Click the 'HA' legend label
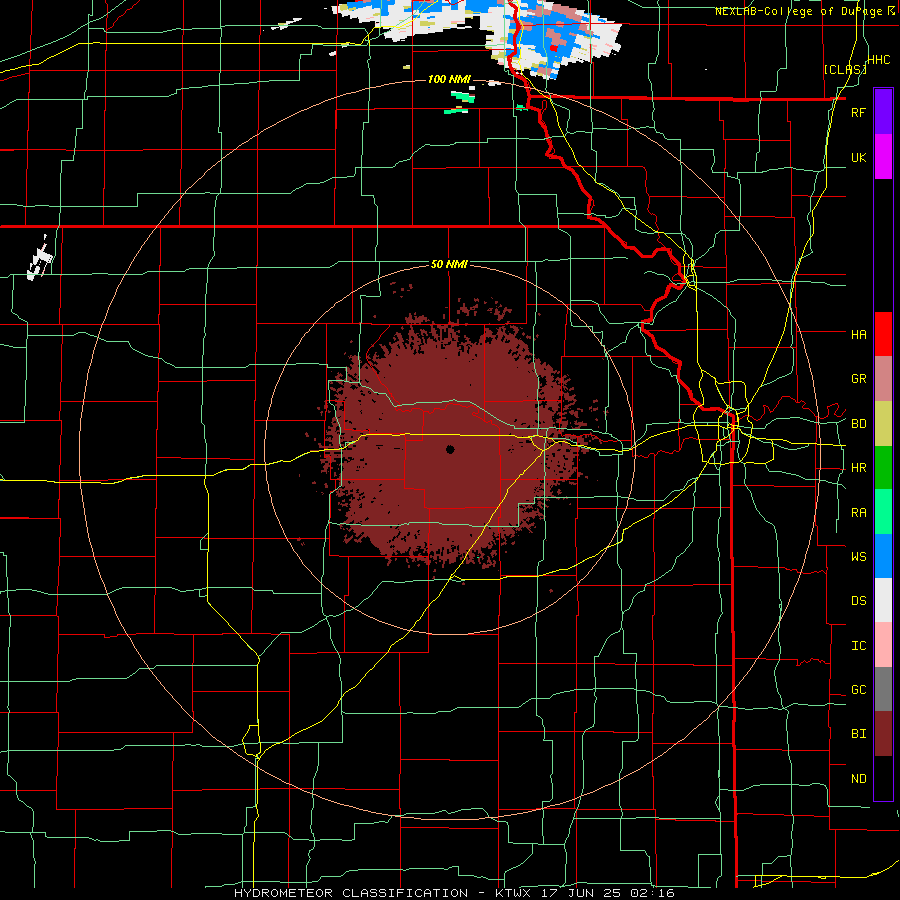The image size is (900, 900). 858,334
